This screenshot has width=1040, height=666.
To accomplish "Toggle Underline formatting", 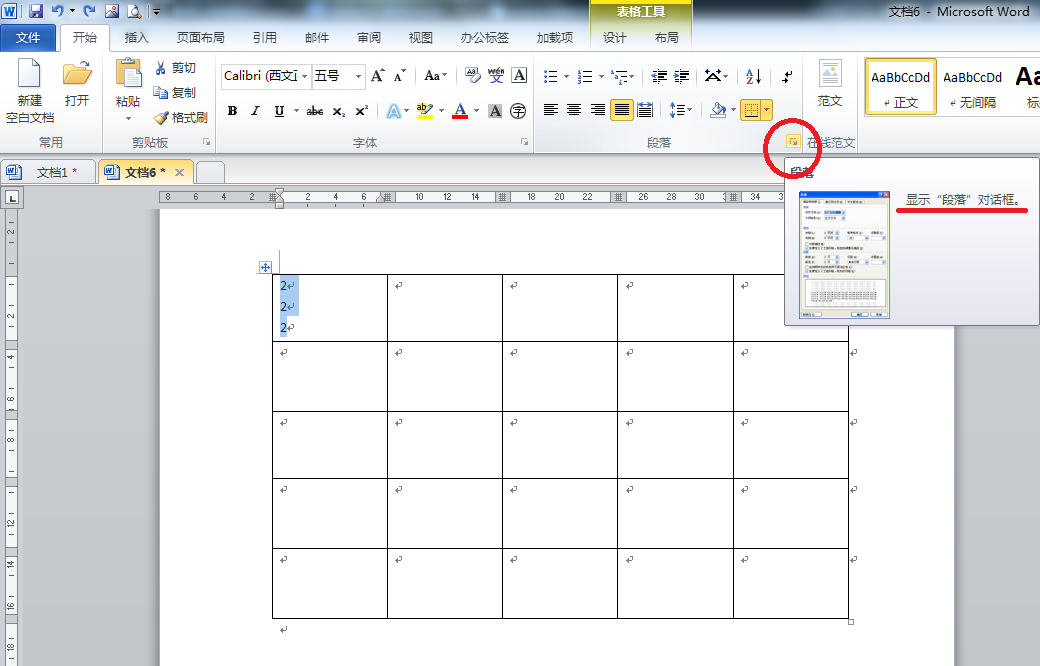I will click(279, 111).
